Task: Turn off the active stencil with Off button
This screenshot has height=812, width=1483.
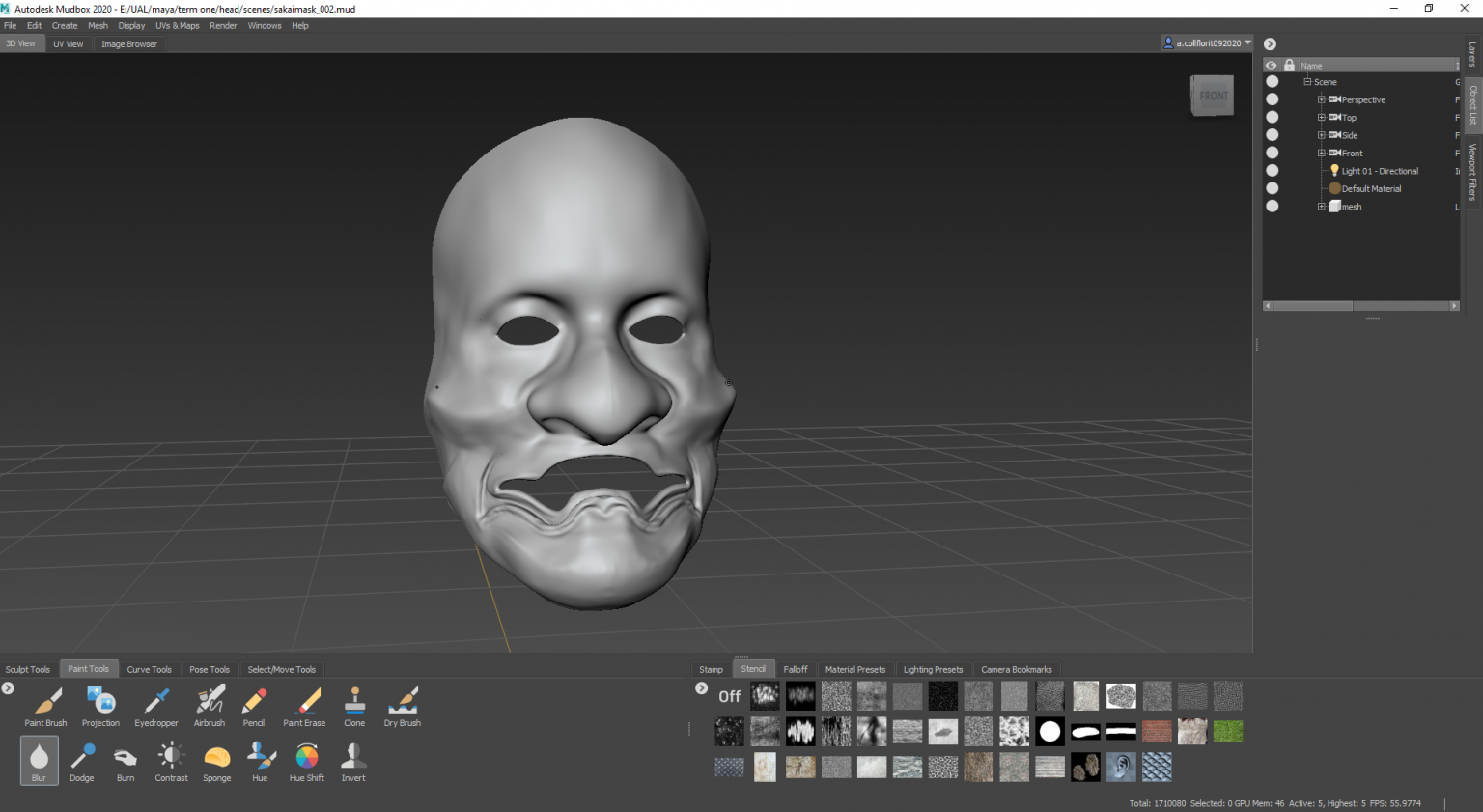Action: [729, 695]
